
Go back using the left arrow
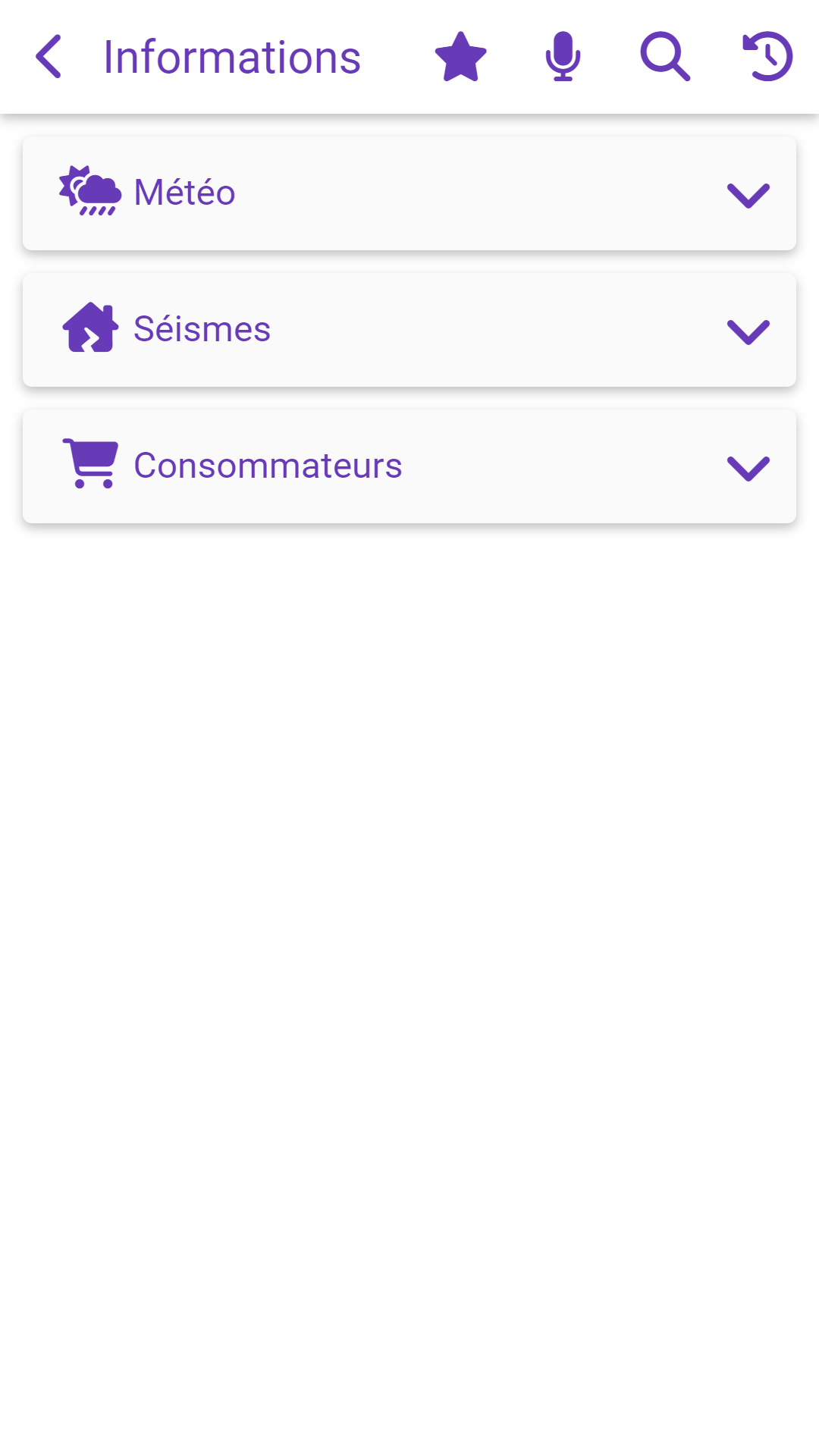pos(49,57)
